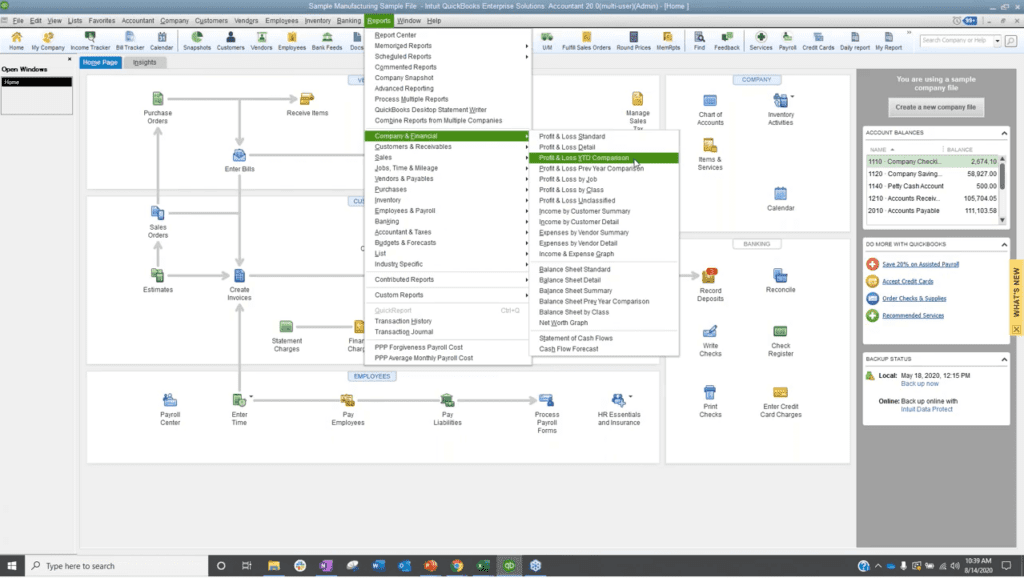Open the Write Checks icon
1024x578 pixels.
pos(710,340)
